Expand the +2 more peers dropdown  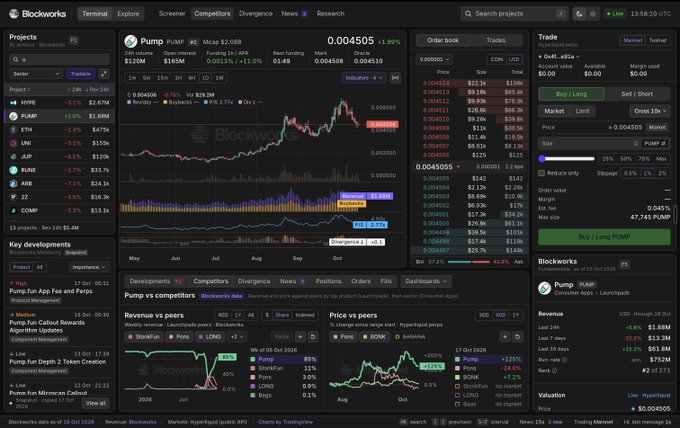[x=237, y=337]
